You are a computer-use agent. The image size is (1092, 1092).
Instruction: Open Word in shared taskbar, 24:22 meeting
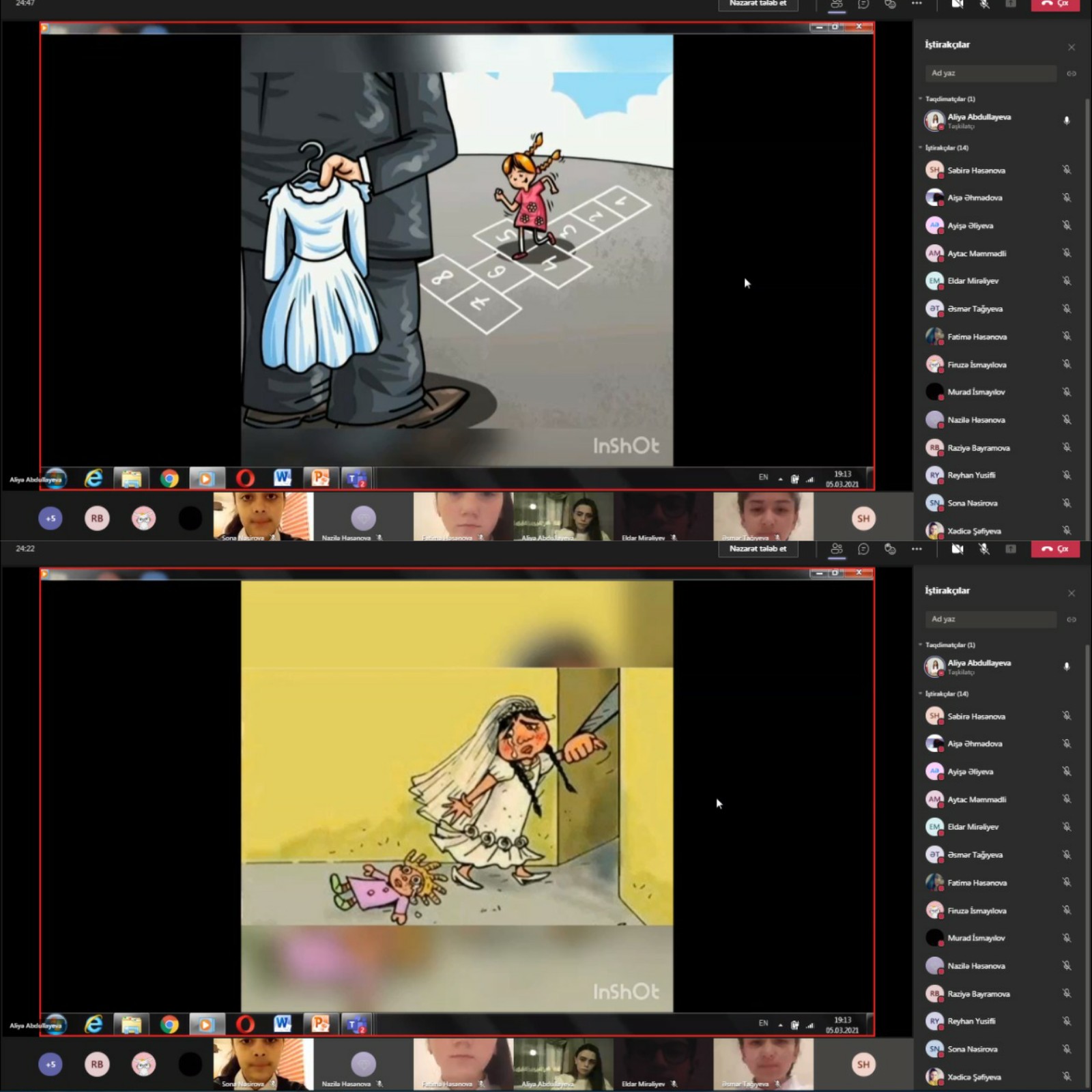pos(283,1024)
